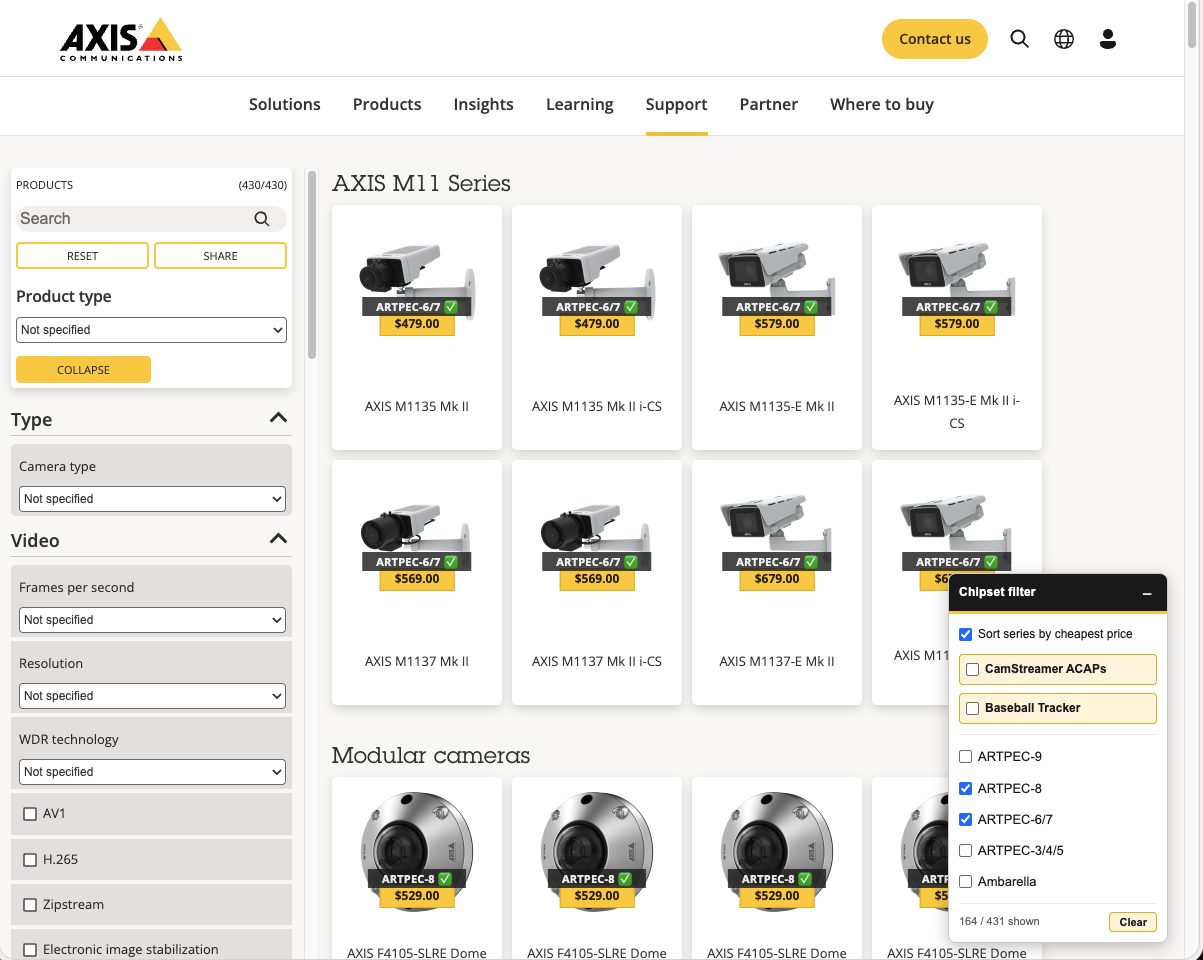1203x960 pixels.
Task: Click the 164 / 431 shown count
Action: [x=999, y=922]
